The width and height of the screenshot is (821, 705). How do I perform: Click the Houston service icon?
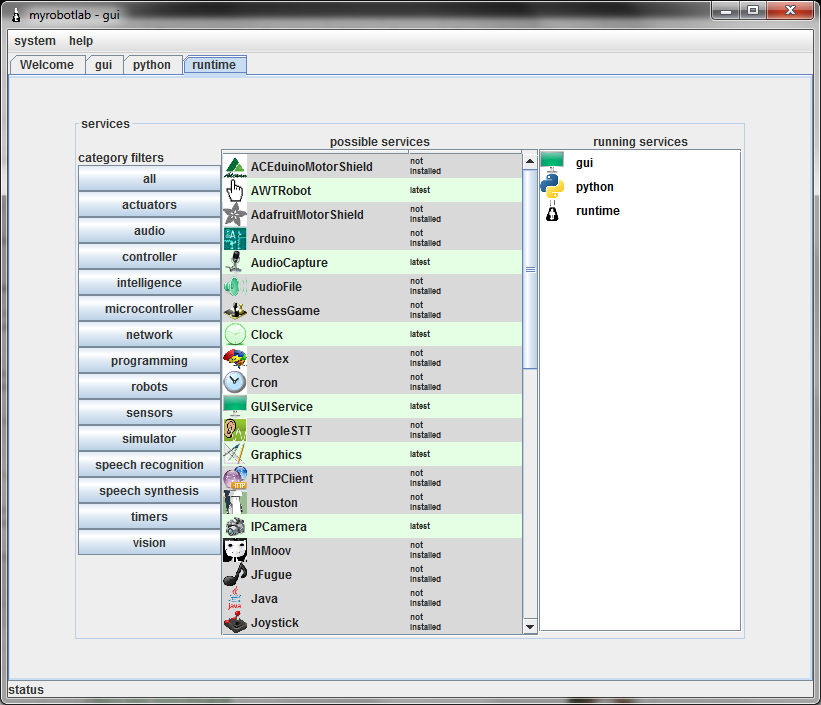tap(235, 503)
